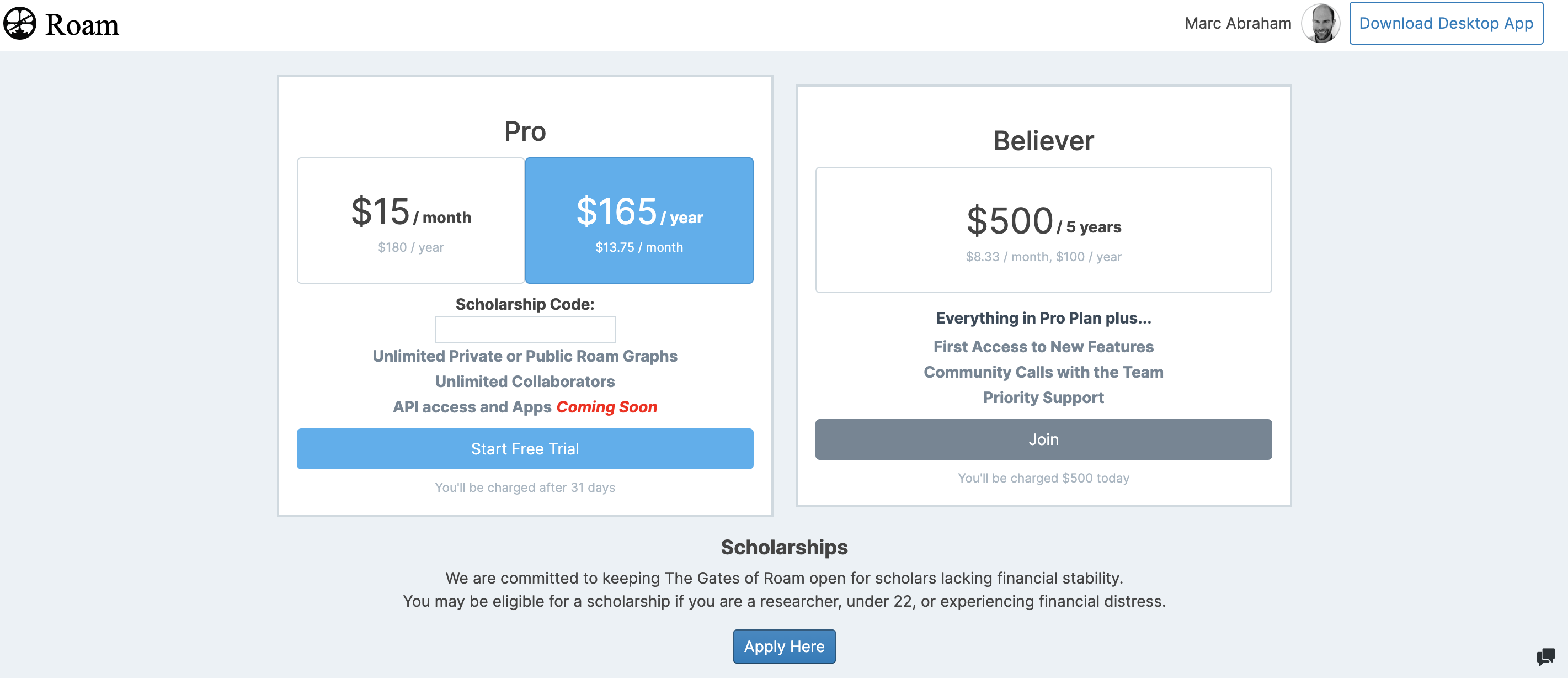1568x678 pixels.
Task: Click the Community Calls with the Team text
Action: click(x=1043, y=372)
